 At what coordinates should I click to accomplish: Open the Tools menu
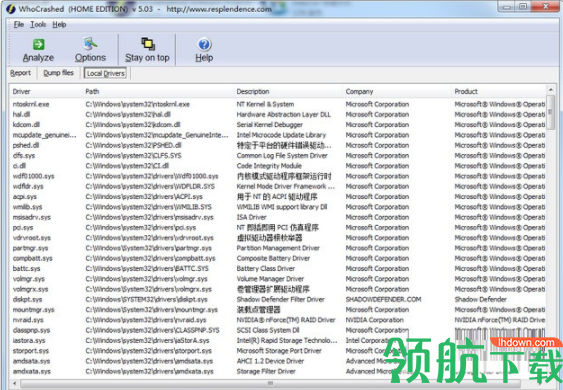click(38, 24)
